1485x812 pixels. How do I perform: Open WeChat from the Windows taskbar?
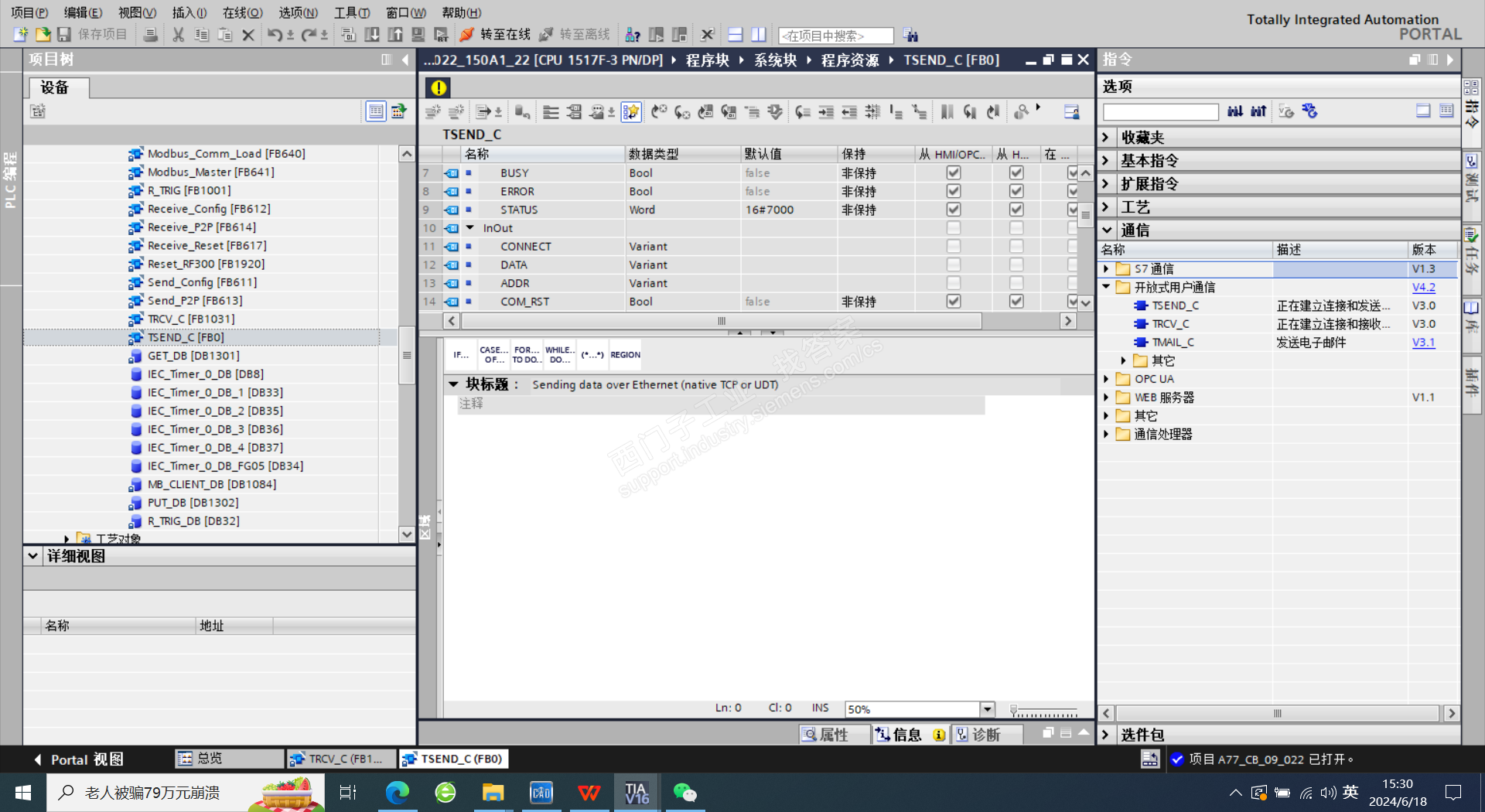[x=685, y=792]
